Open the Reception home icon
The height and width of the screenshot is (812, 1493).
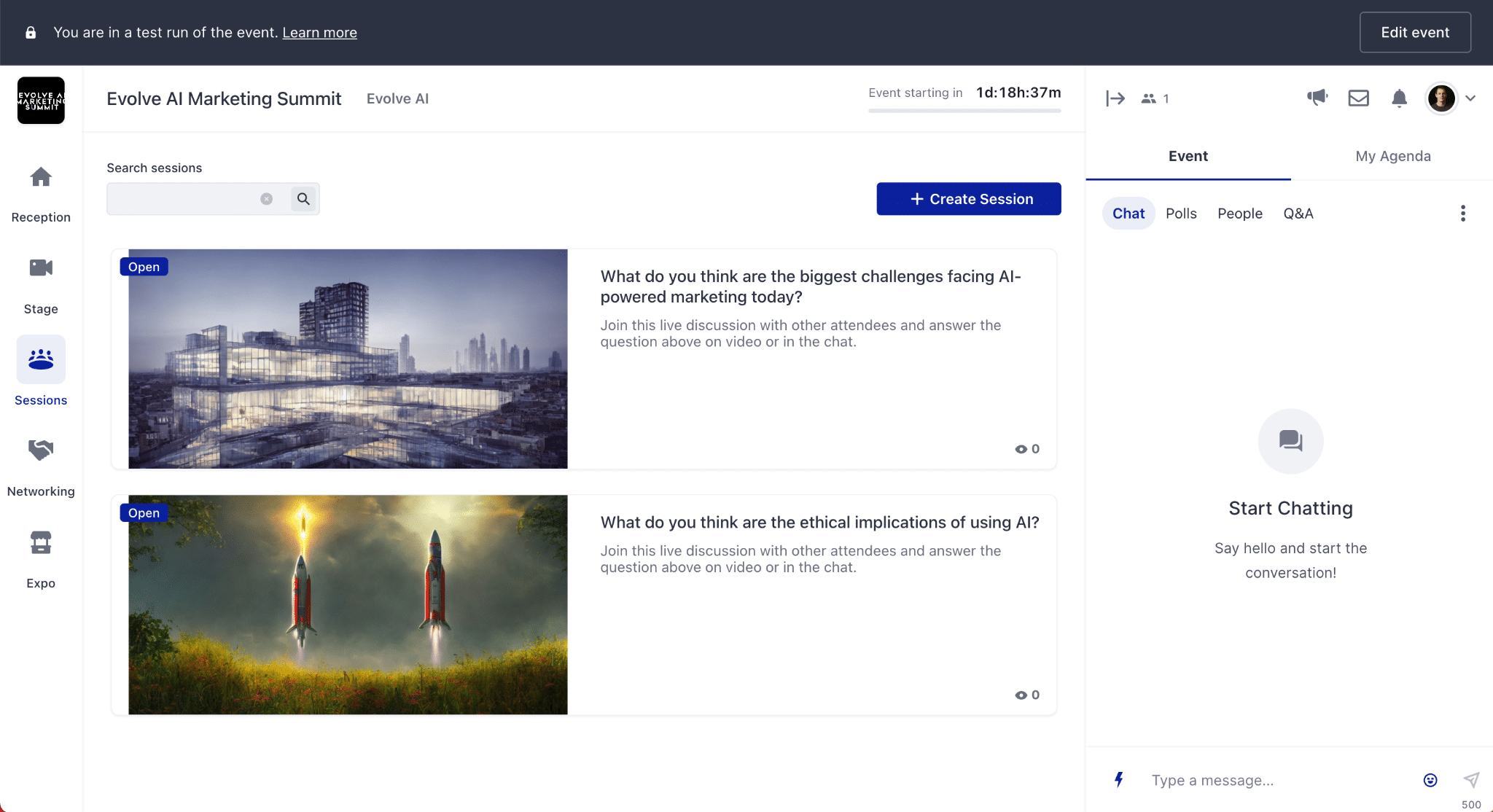point(41,177)
